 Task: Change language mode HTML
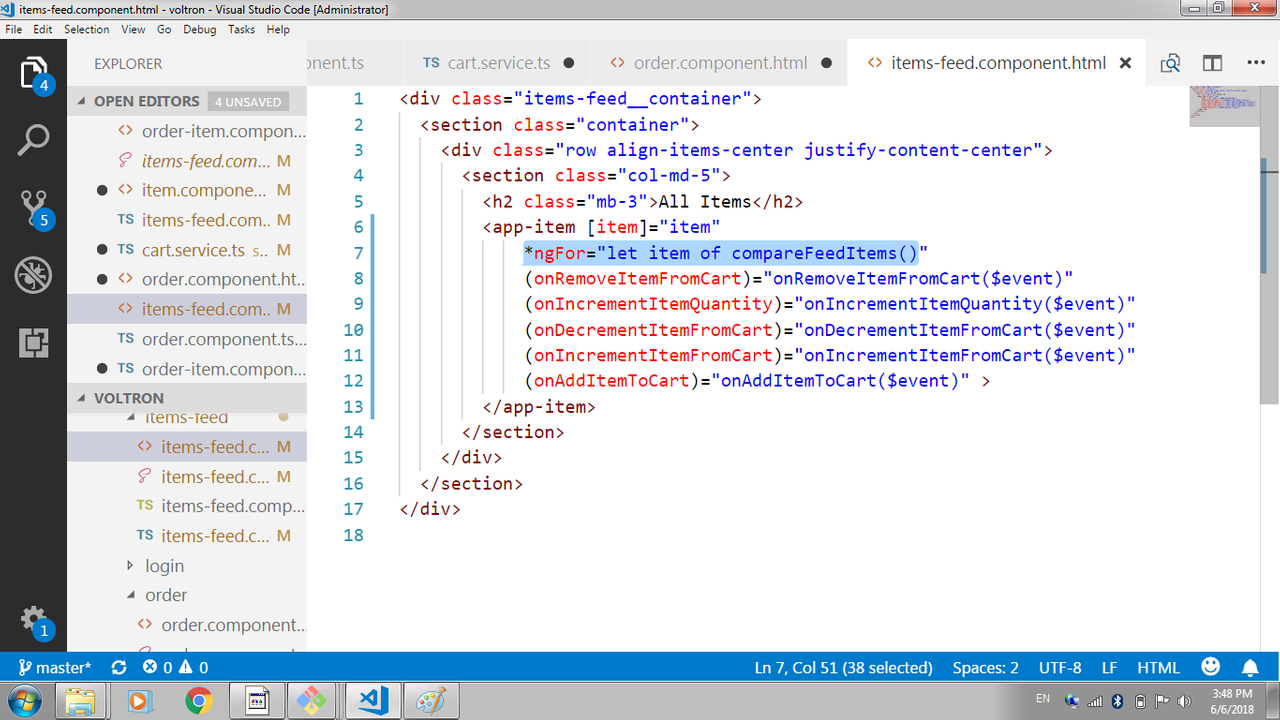[x=1158, y=667]
